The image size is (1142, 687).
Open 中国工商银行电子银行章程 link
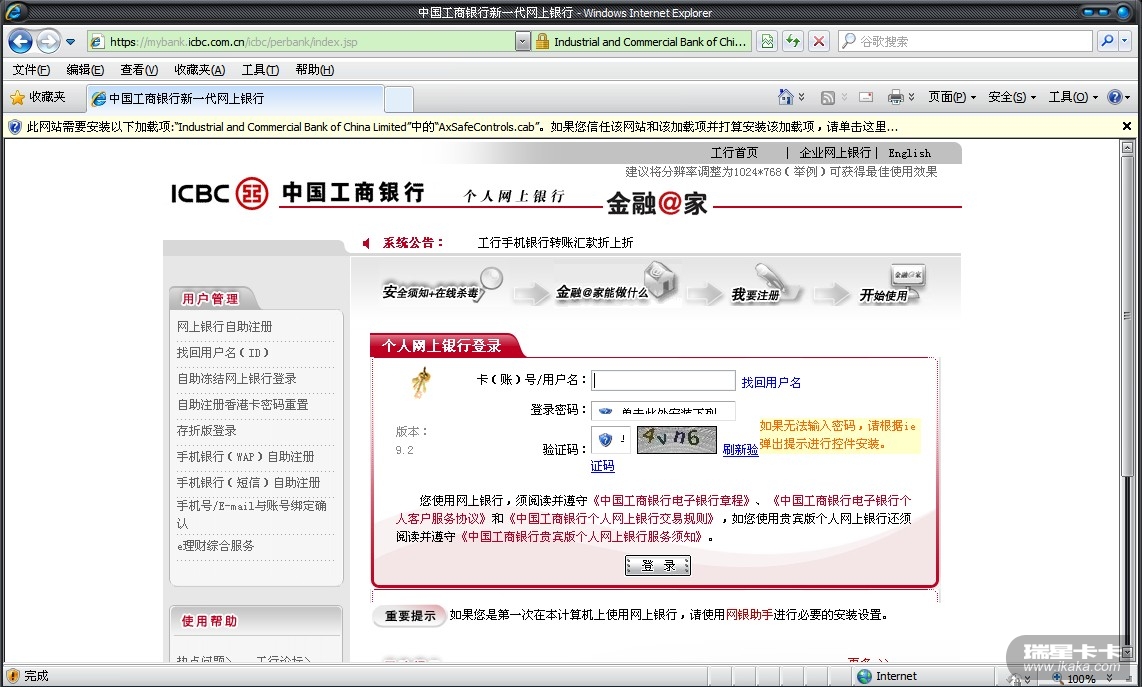click(x=672, y=500)
